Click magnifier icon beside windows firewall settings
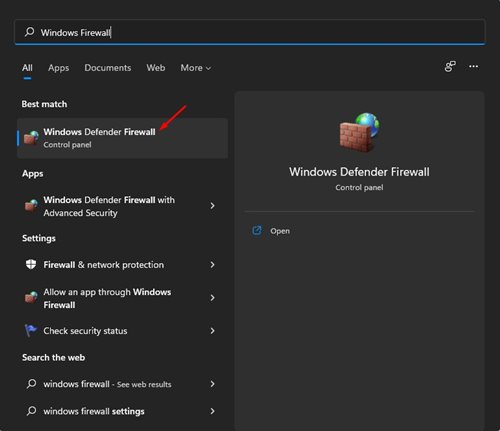This screenshot has height=431, width=500. click(x=31, y=411)
